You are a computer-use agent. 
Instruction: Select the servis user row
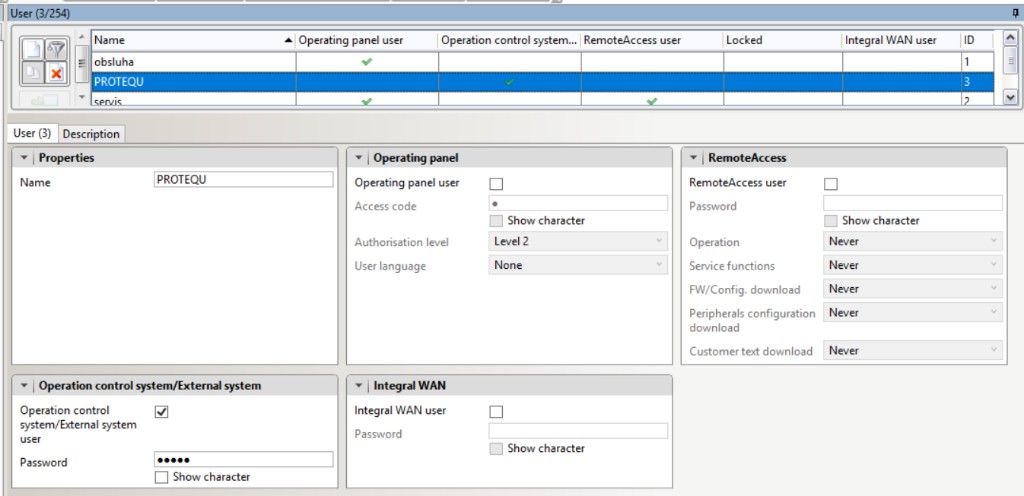click(542, 99)
